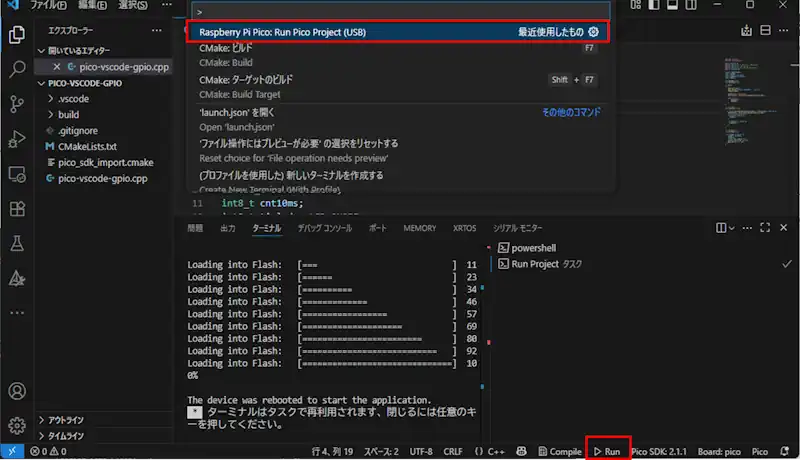Click the Run button in status bar
Image resolution: width=800 pixels, height=460 pixels.
[607, 451]
